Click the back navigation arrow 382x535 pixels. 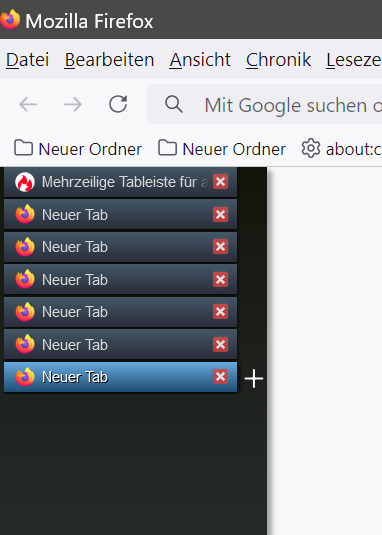28,104
